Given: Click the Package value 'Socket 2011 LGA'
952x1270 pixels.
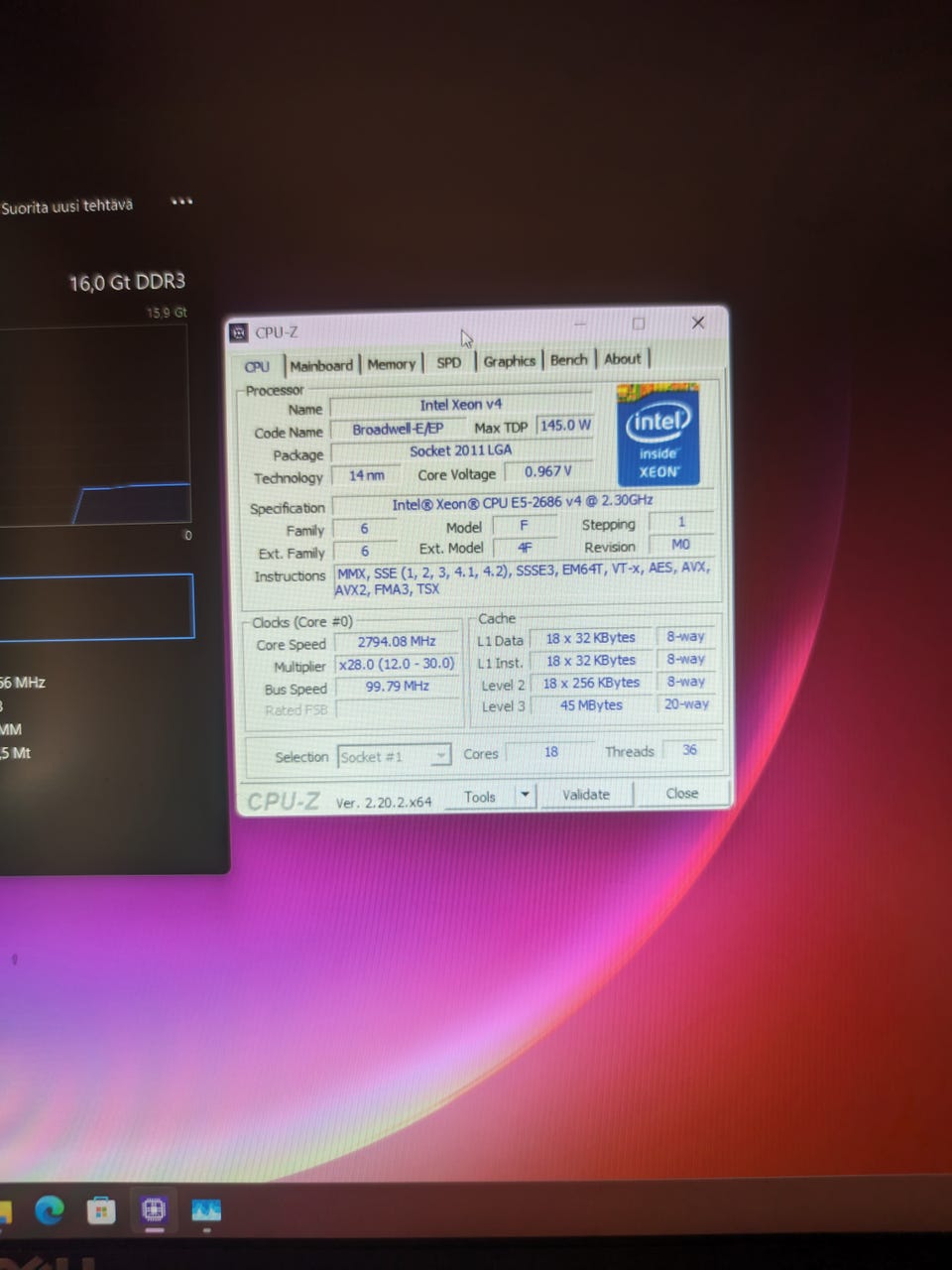Looking at the screenshot, I should pyautogui.click(x=461, y=450).
